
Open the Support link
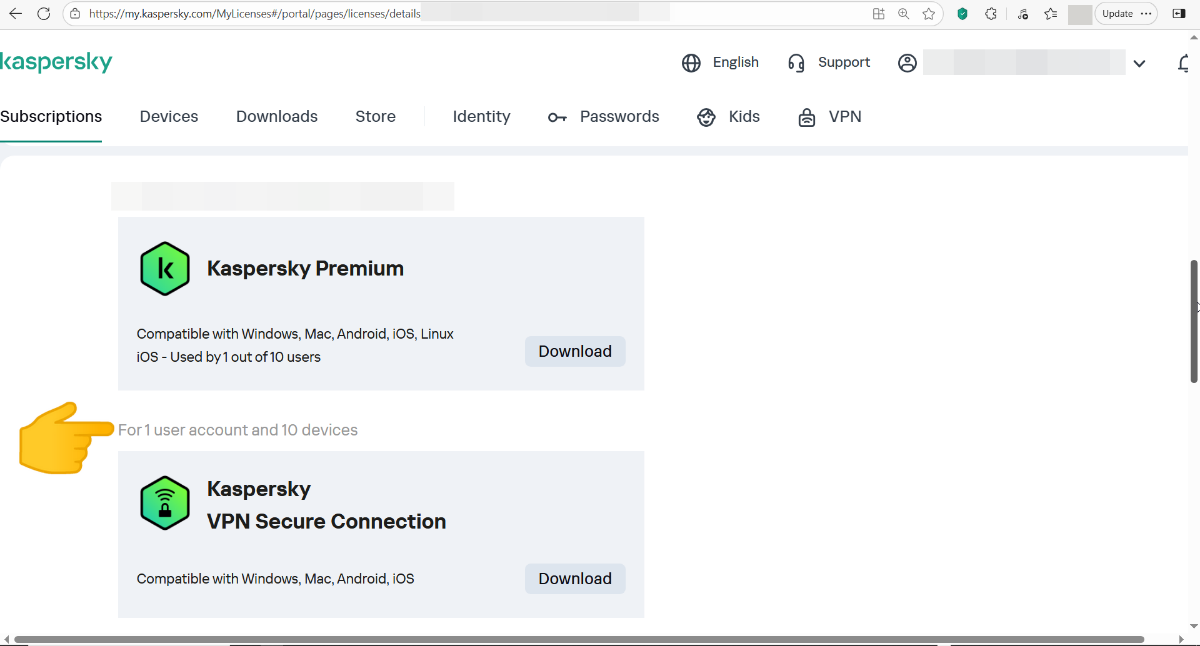pyautogui.click(x=829, y=63)
